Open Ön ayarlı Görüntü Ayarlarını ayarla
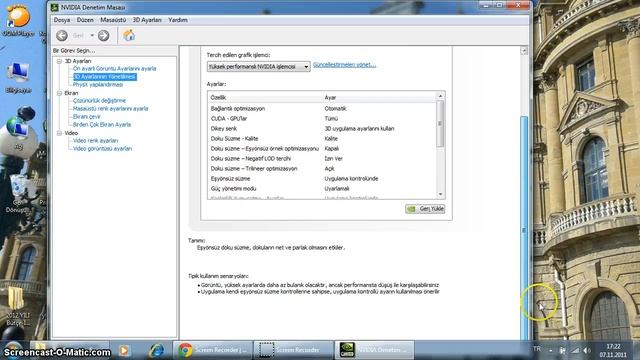640x360 pixels. click(x=114, y=69)
